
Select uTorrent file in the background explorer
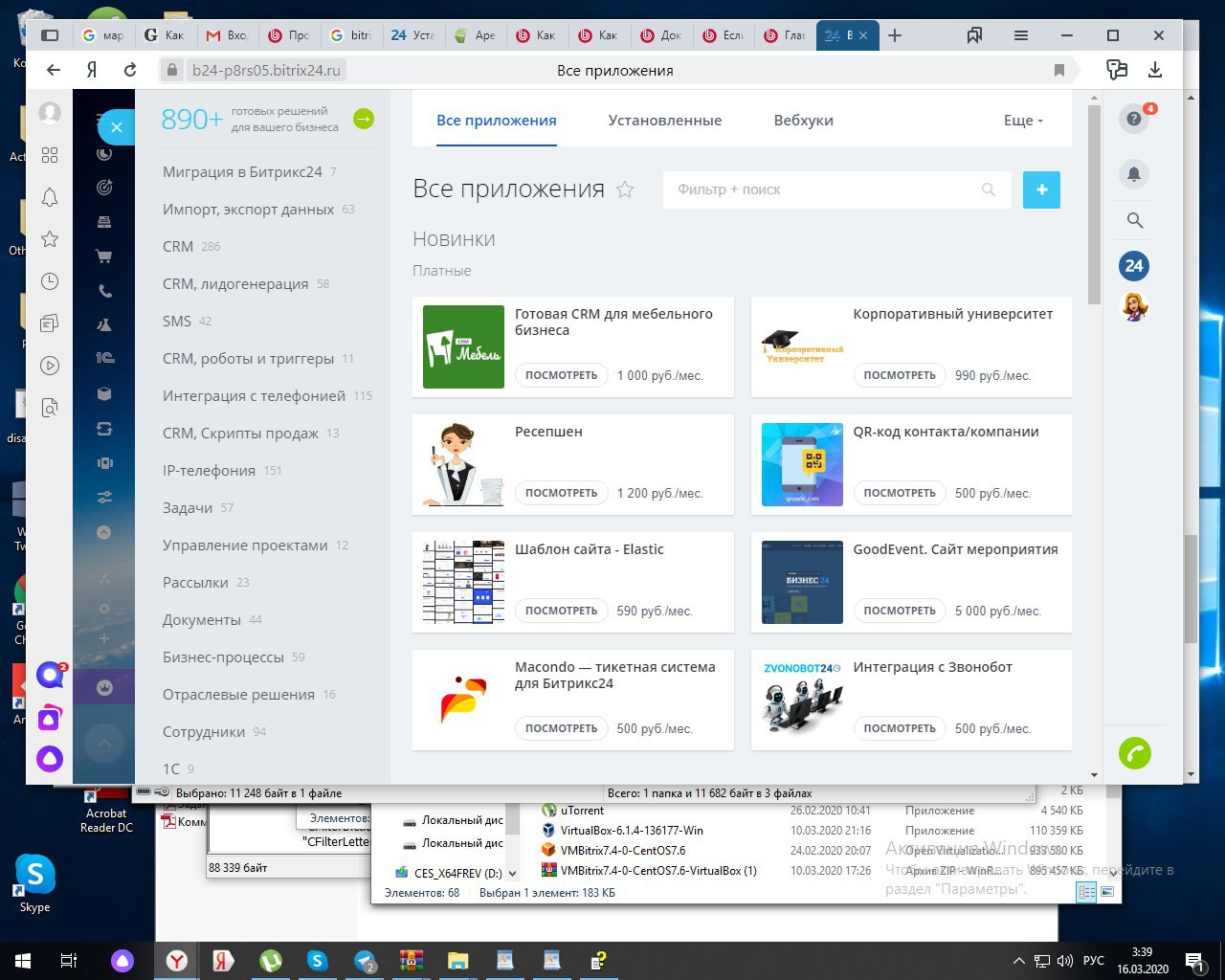[x=582, y=811]
